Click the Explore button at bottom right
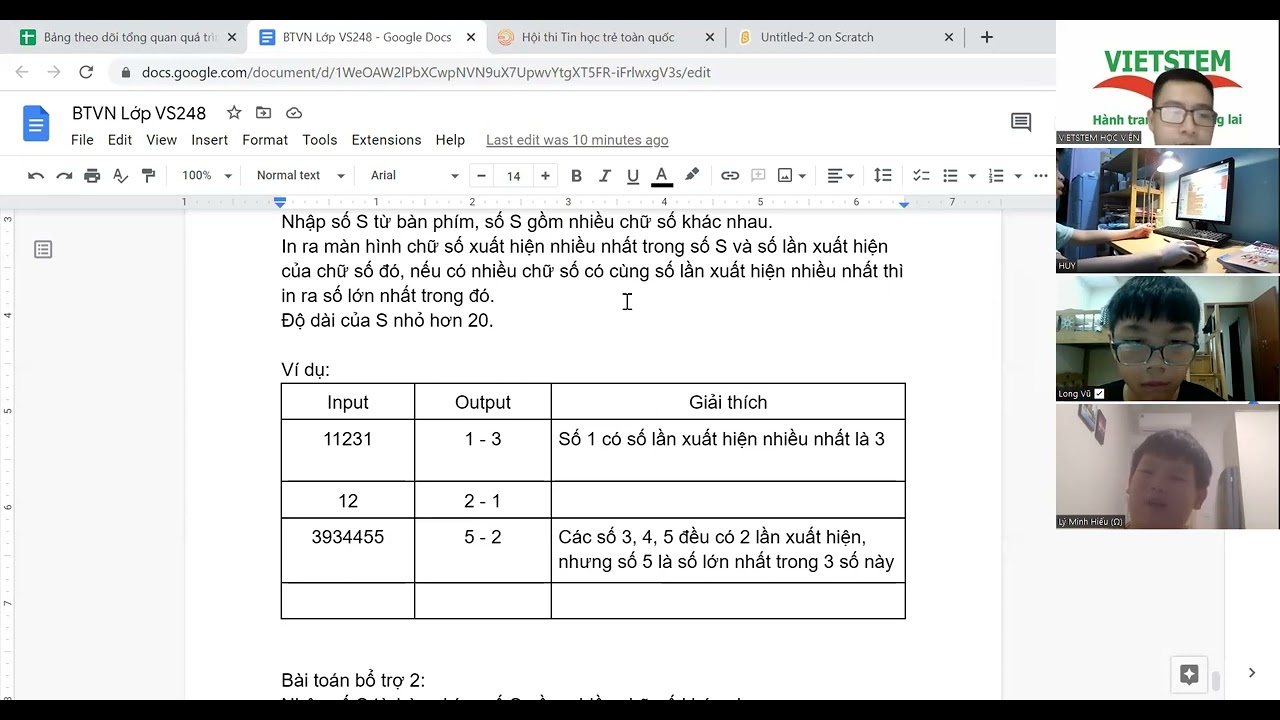The height and width of the screenshot is (720, 1280). click(1189, 674)
